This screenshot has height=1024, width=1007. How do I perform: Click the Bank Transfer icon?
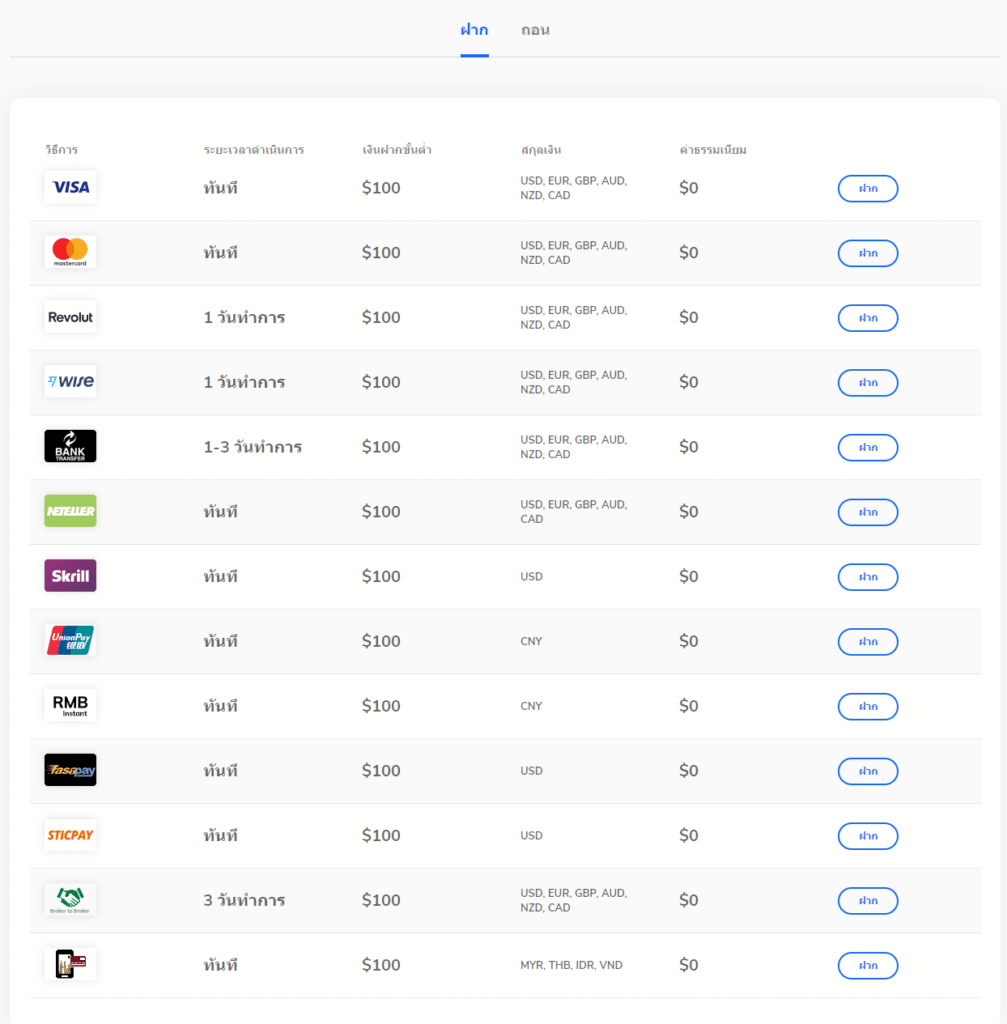coord(70,446)
